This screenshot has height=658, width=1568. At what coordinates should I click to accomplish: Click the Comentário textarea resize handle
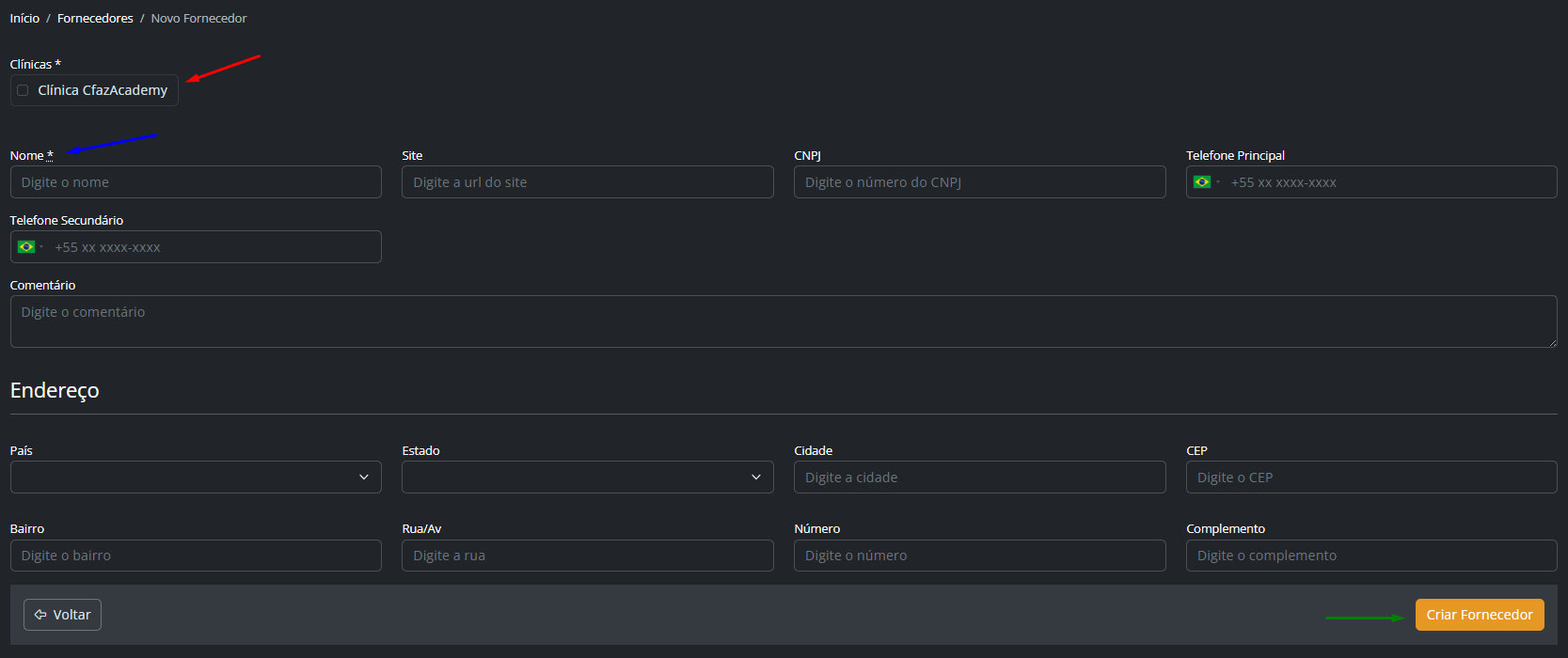point(1551,341)
